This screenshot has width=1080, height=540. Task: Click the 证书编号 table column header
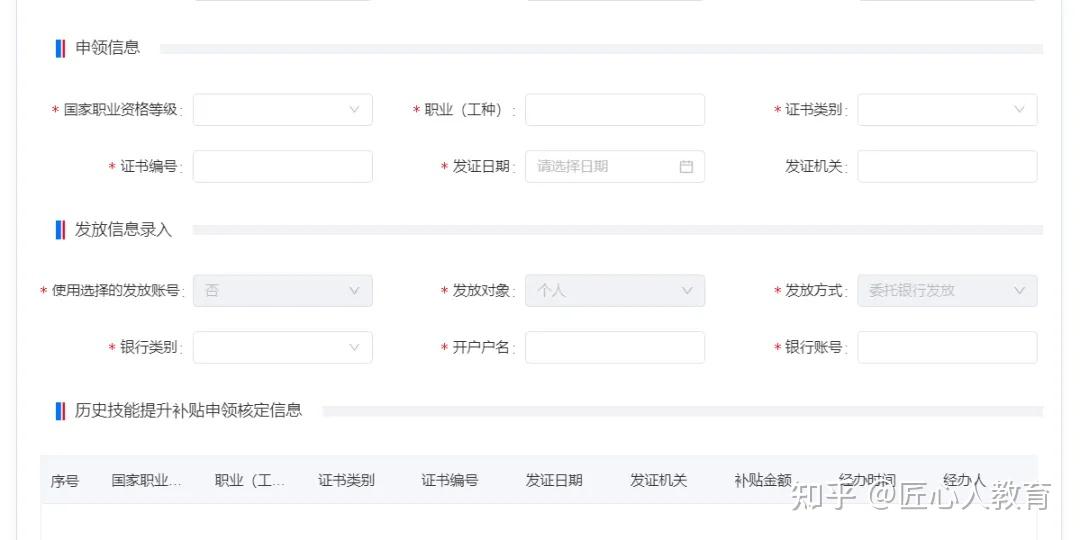point(450,481)
